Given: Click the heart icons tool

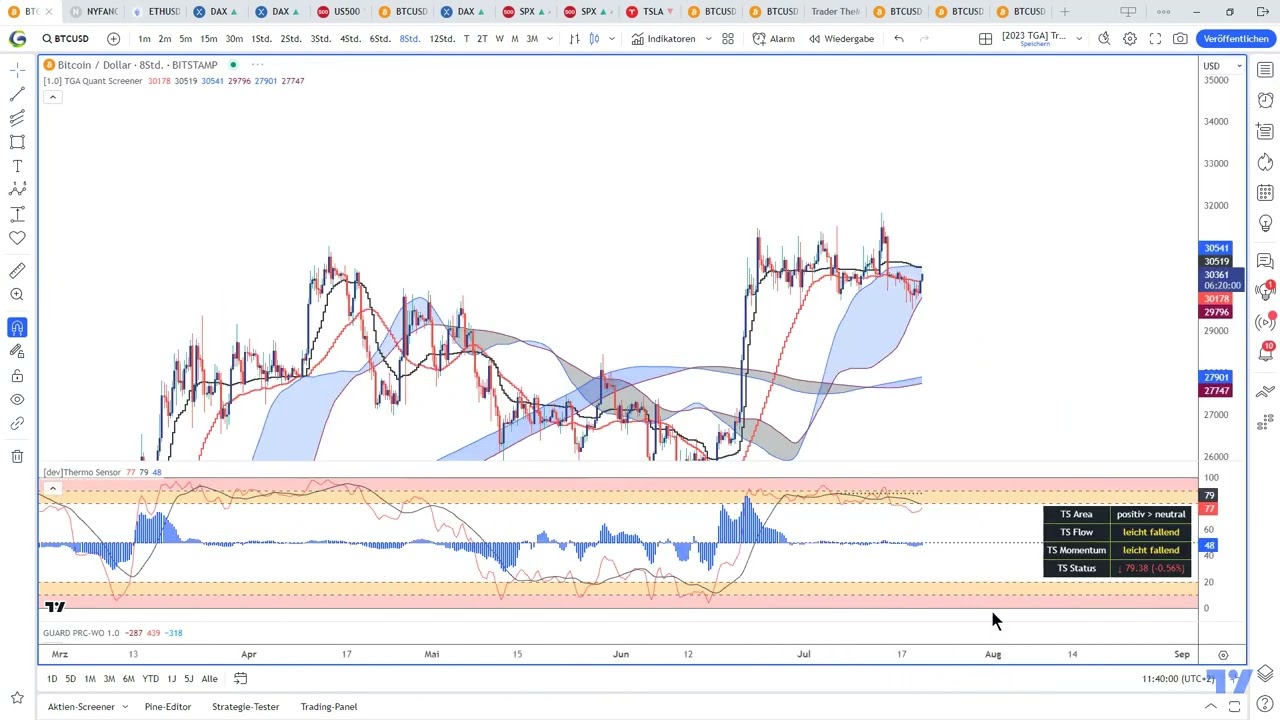Looking at the screenshot, I should point(17,238).
